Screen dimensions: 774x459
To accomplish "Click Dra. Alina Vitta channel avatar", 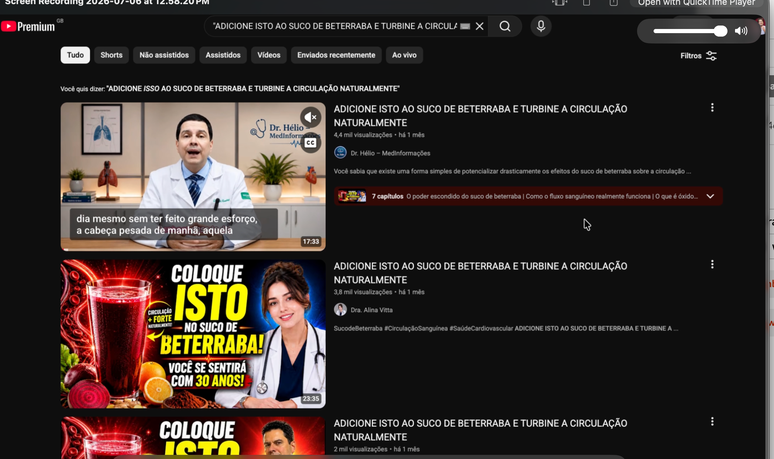I will coord(340,310).
